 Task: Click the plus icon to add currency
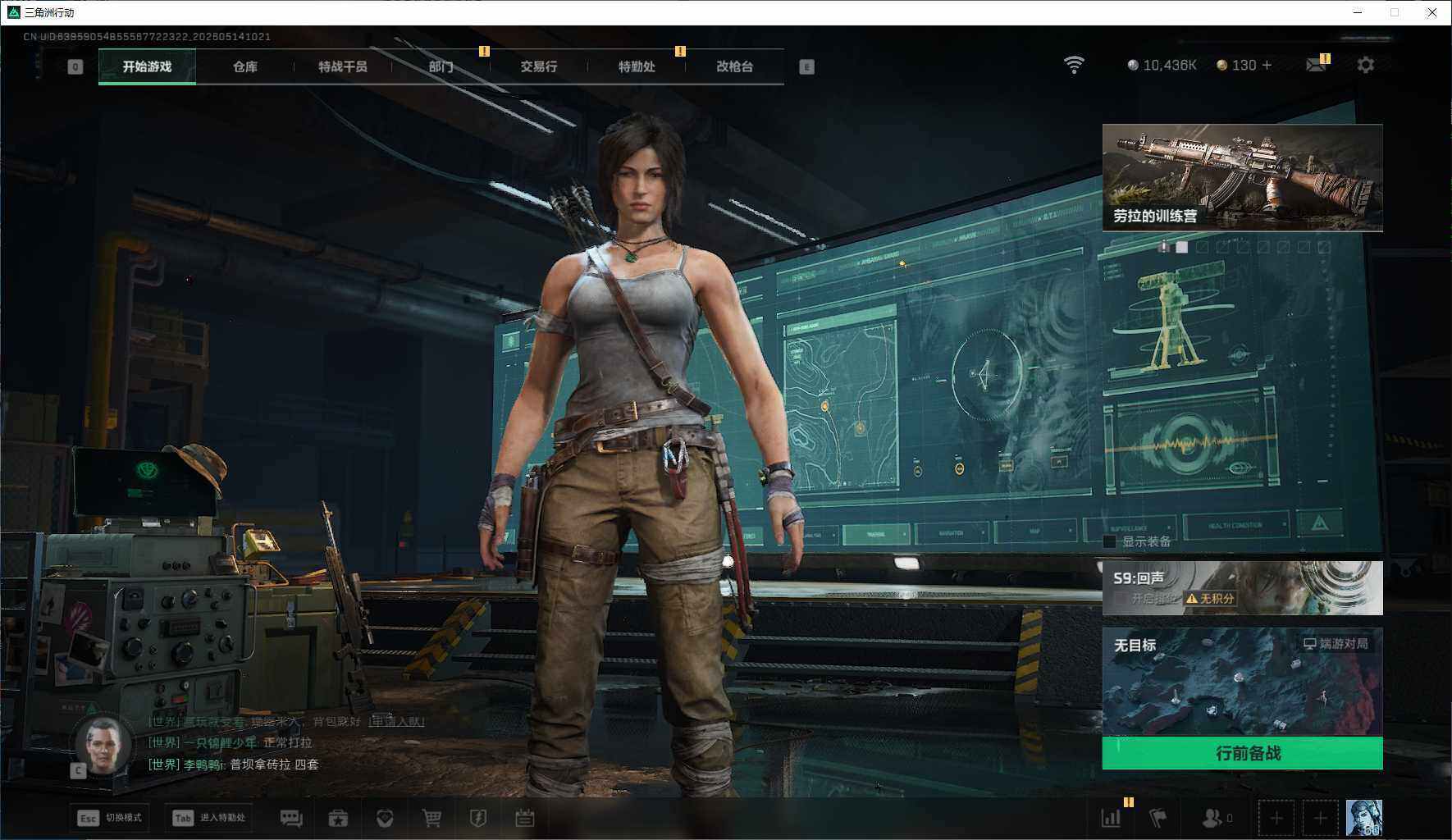click(1267, 65)
